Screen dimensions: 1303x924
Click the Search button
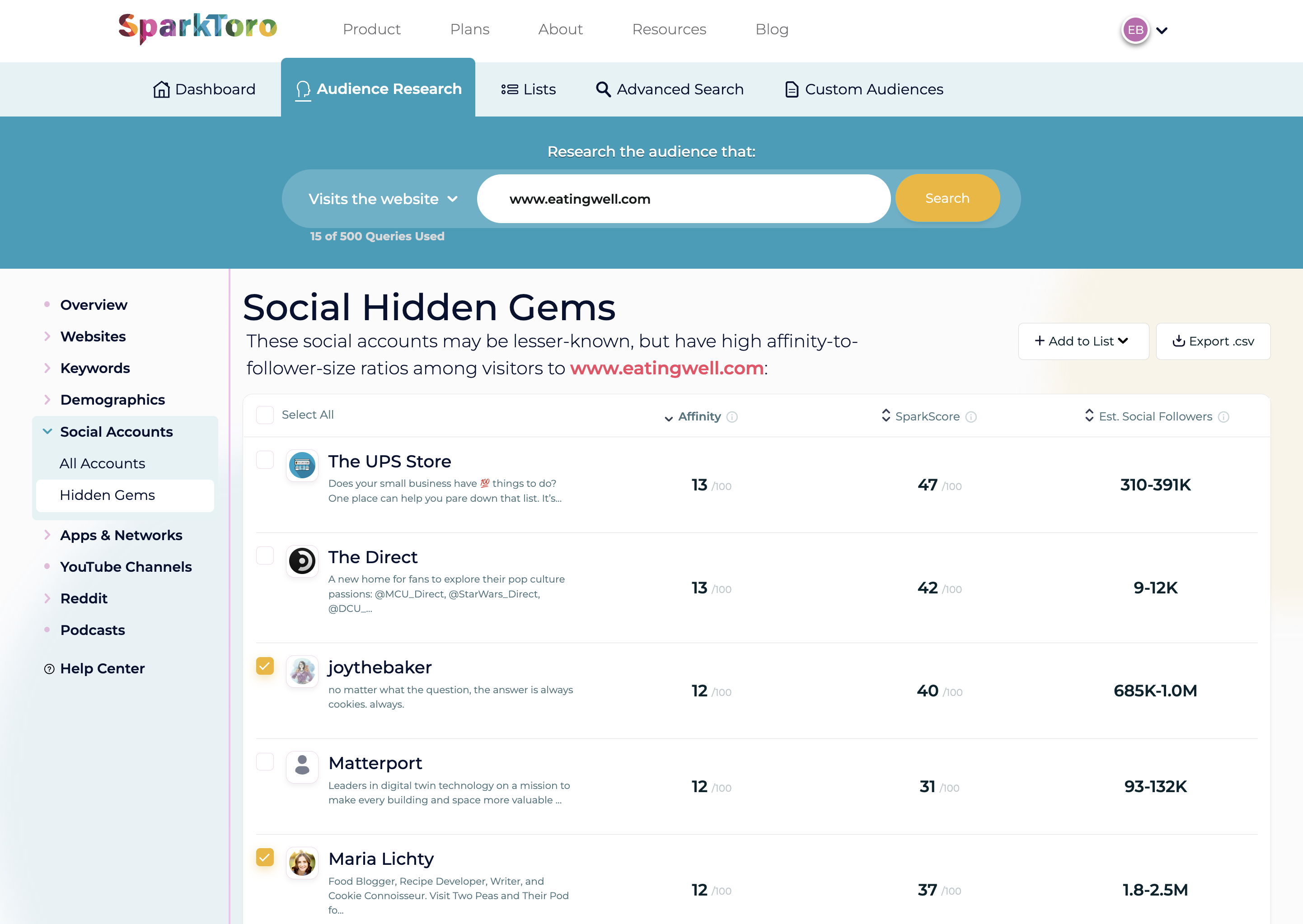pyautogui.click(x=946, y=198)
